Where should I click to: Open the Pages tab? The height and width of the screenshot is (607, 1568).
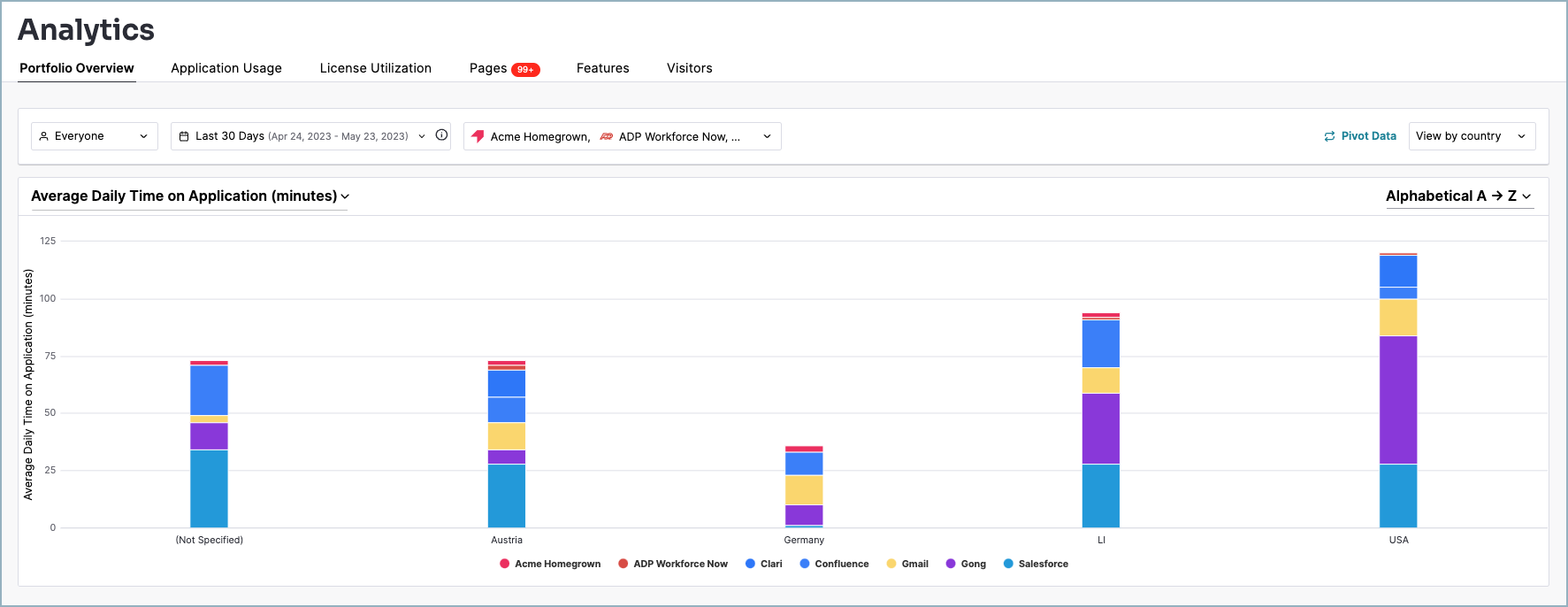point(488,68)
